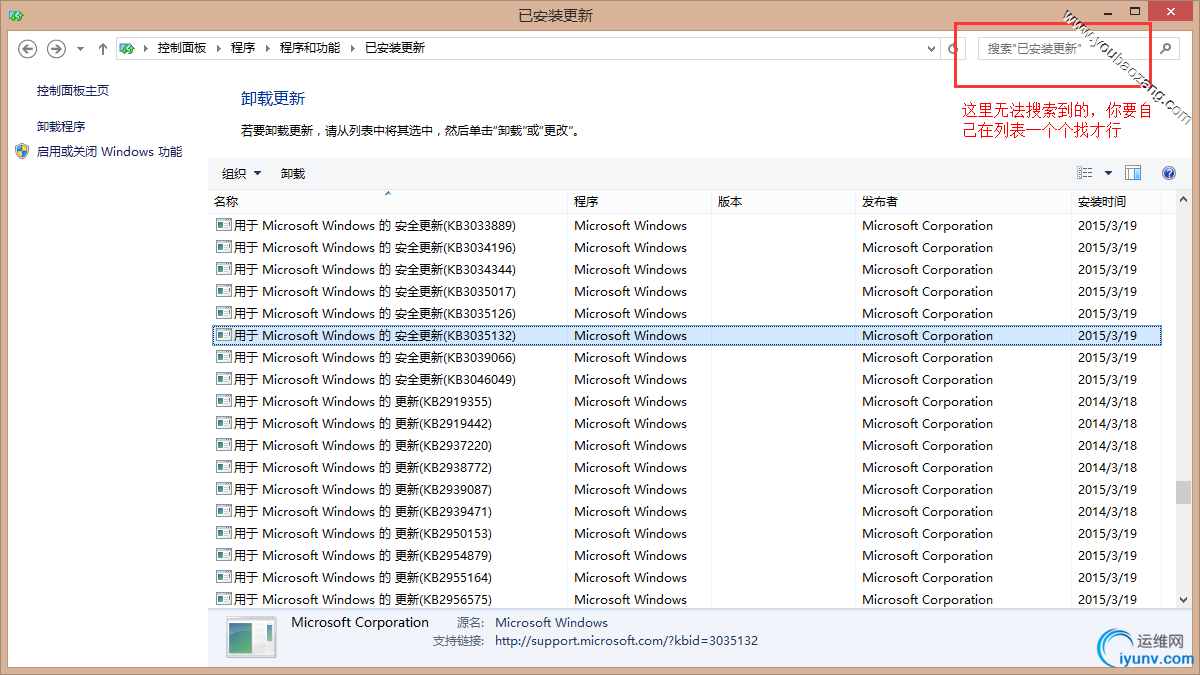Open help with the question mark icon
Screen dimensions: 1200x675
(x=1168, y=173)
